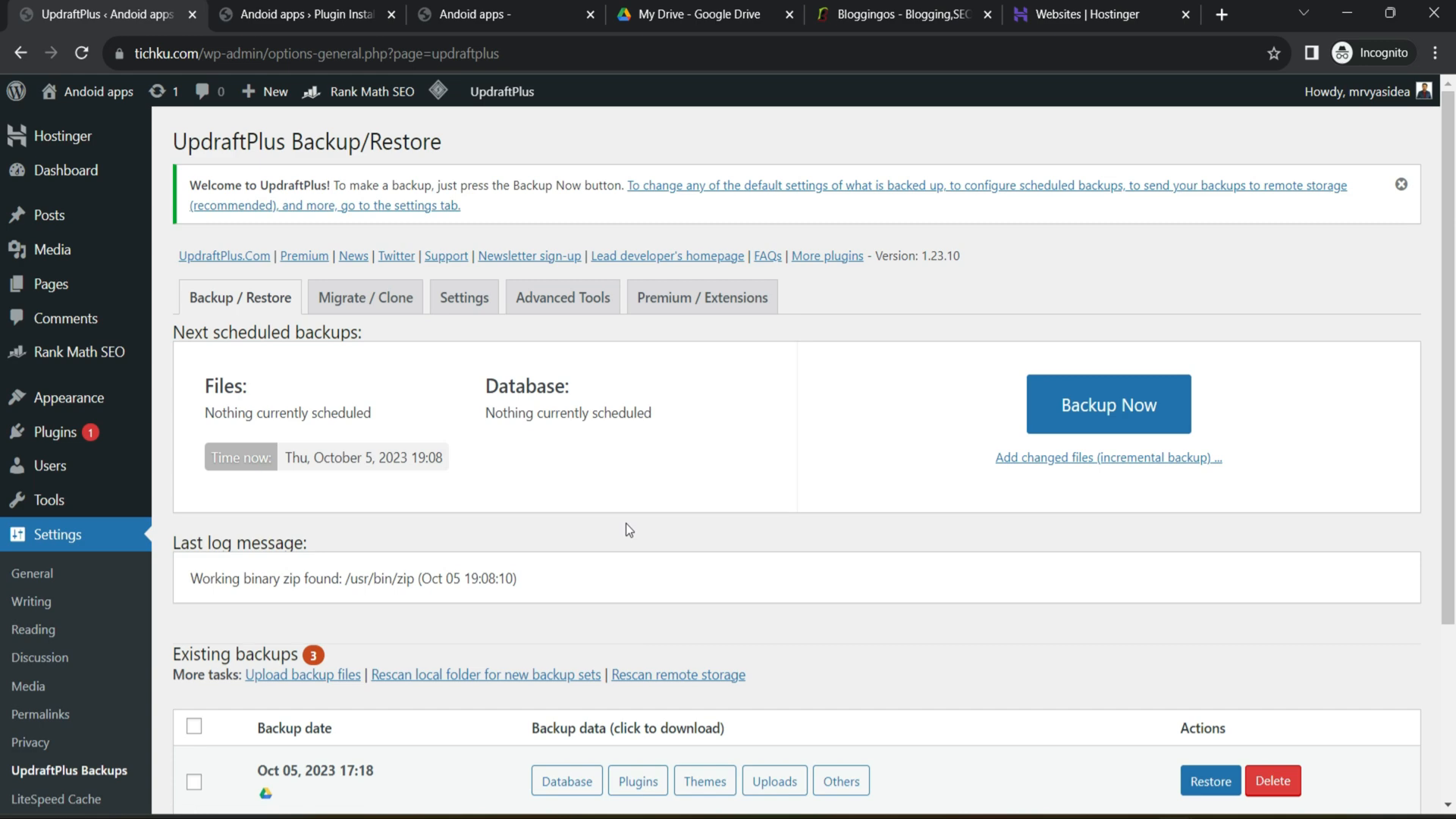
Task: Open General under Settings submenu
Action: pyautogui.click(x=32, y=574)
